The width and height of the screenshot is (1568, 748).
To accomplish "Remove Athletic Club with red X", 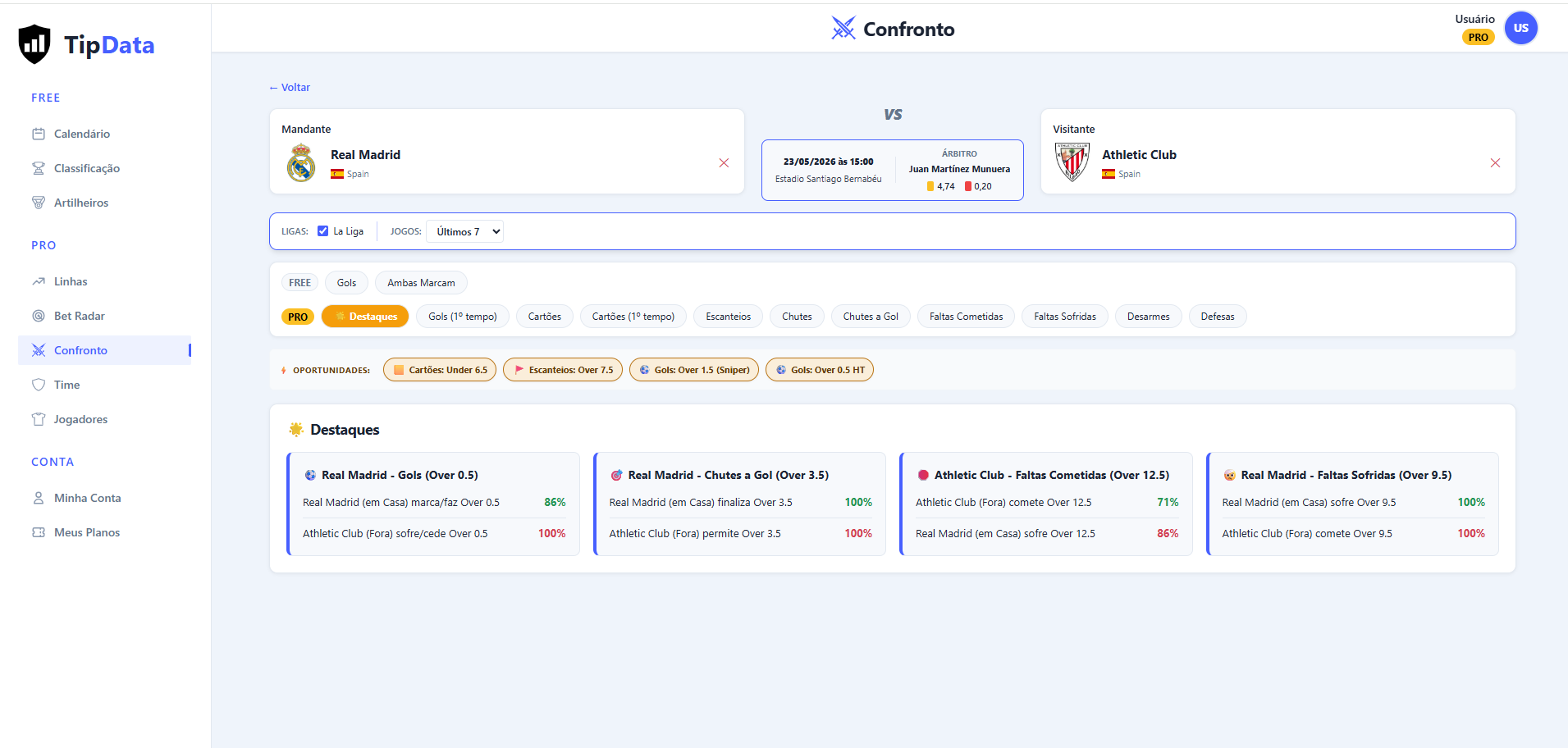I will [1495, 163].
